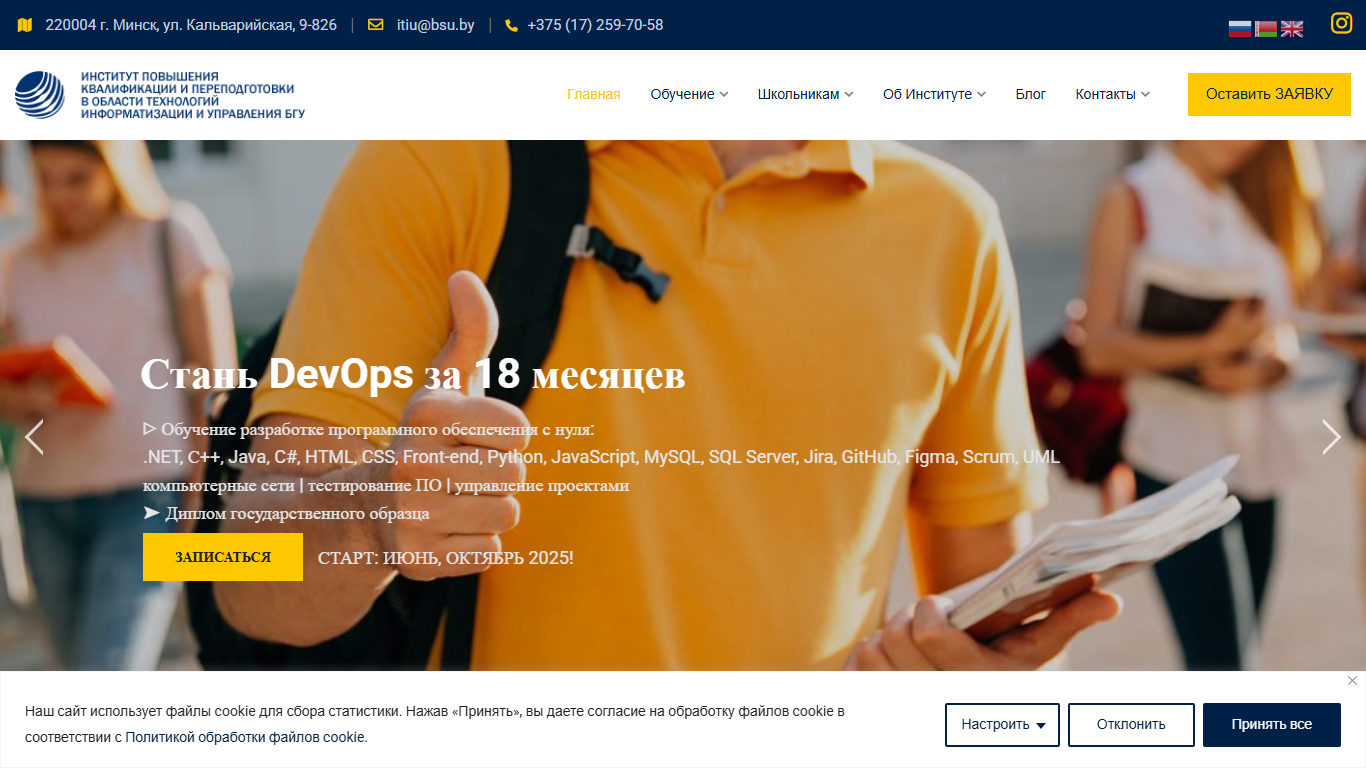1366x768 pixels.
Task: Click Принять все to accept cookies
Action: (x=1272, y=725)
